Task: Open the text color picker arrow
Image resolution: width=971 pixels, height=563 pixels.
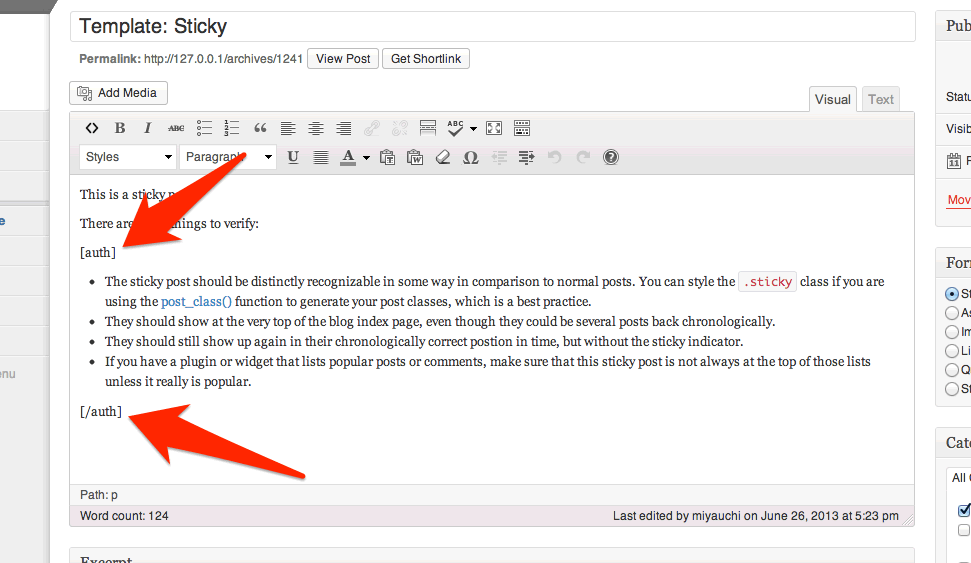Action: click(366, 158)
